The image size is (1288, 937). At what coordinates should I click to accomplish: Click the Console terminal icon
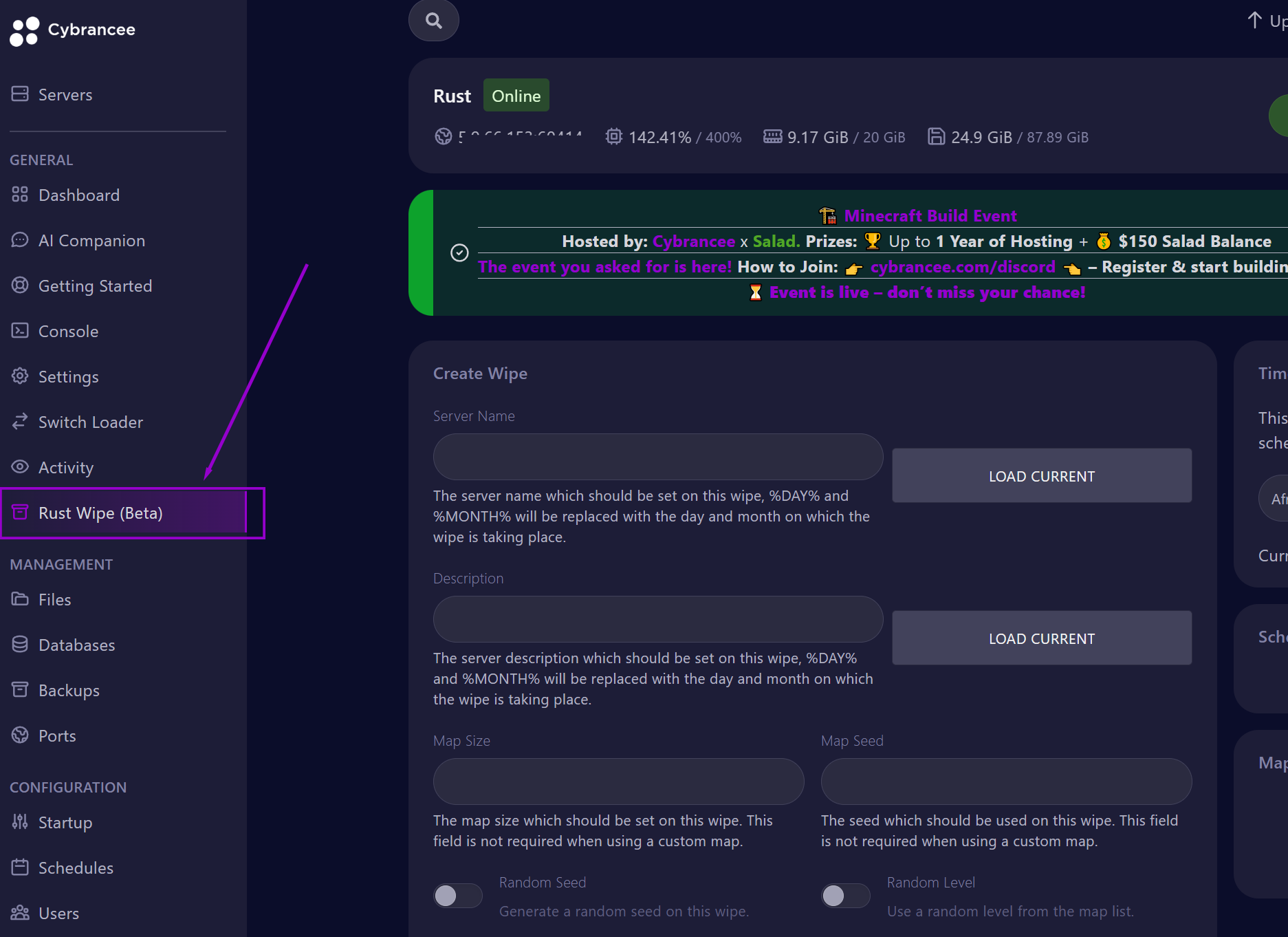[20, 331]
